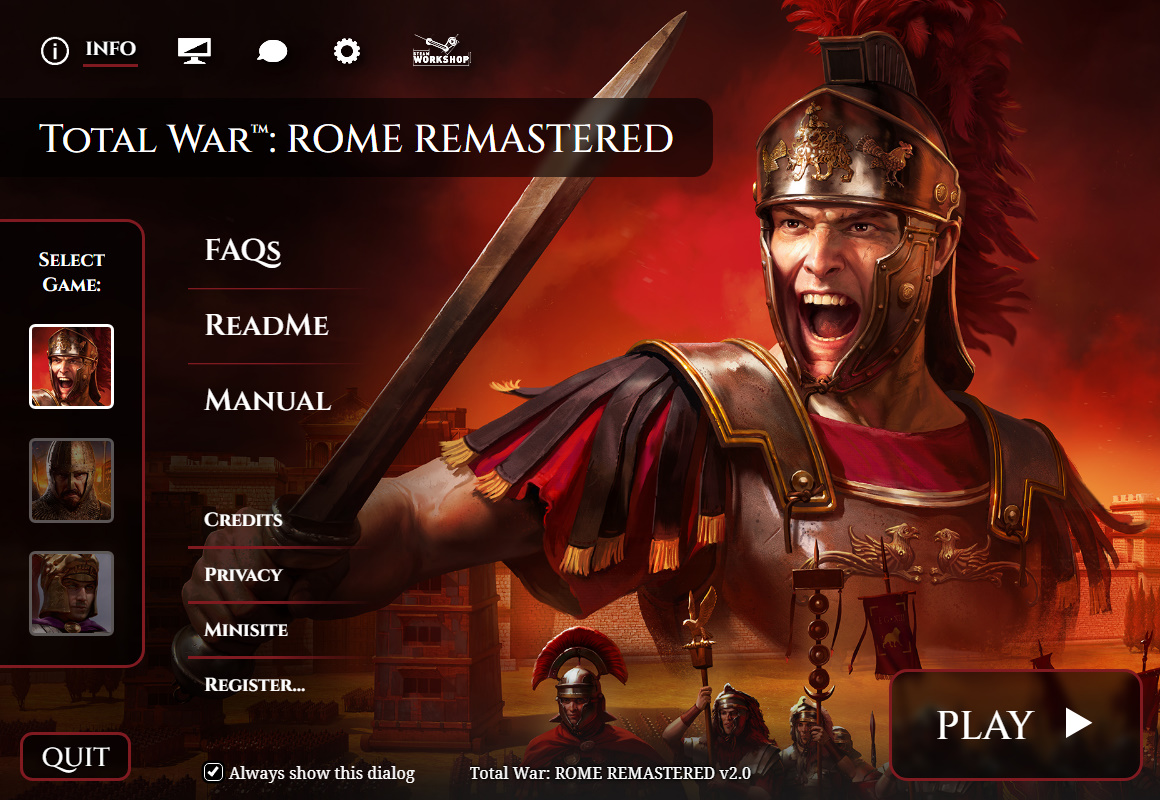Image resolution: width=1160 pixels, height=800 pixels.
Task: Uncheck Always show this dialog checkbox
Action: 213,772
